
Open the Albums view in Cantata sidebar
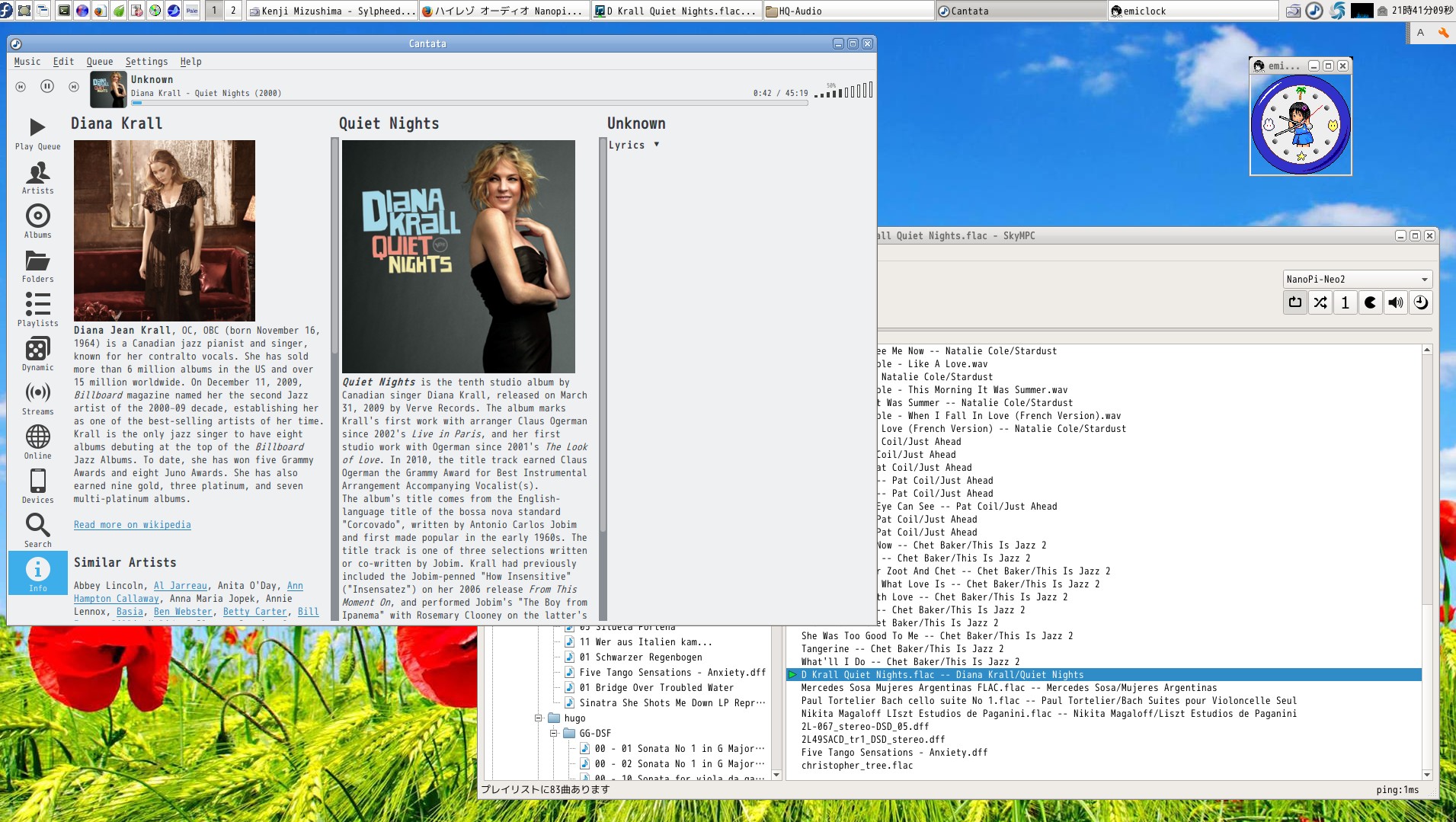tap(37, 222)
